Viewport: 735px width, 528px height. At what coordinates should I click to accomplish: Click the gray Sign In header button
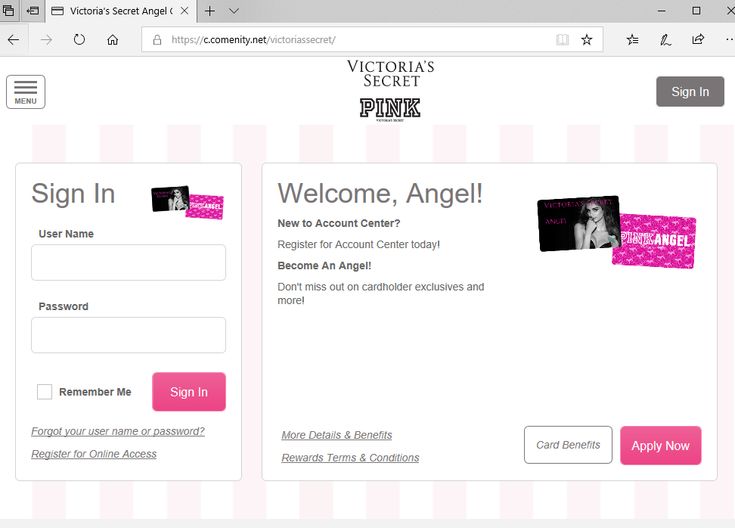click(x=690, y=91)
